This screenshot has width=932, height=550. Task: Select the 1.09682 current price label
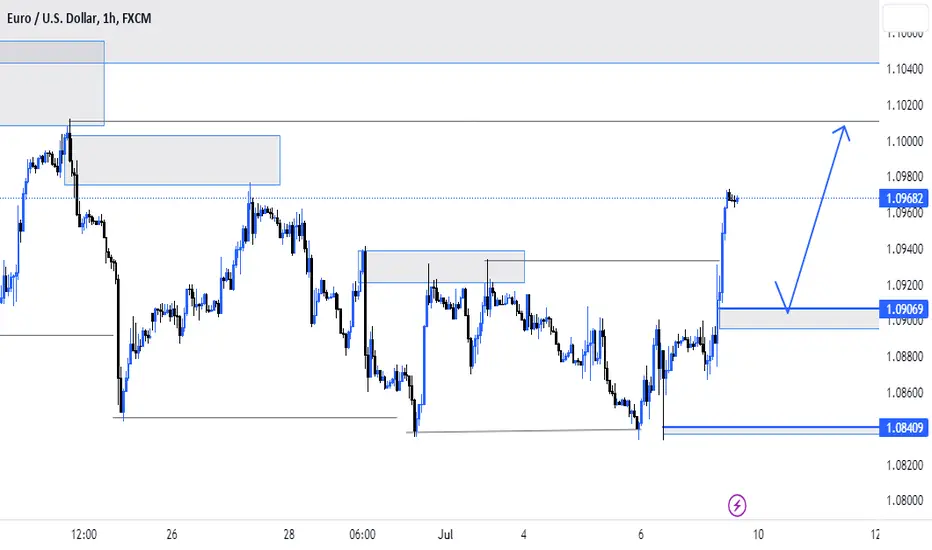[x=903, y=198]
